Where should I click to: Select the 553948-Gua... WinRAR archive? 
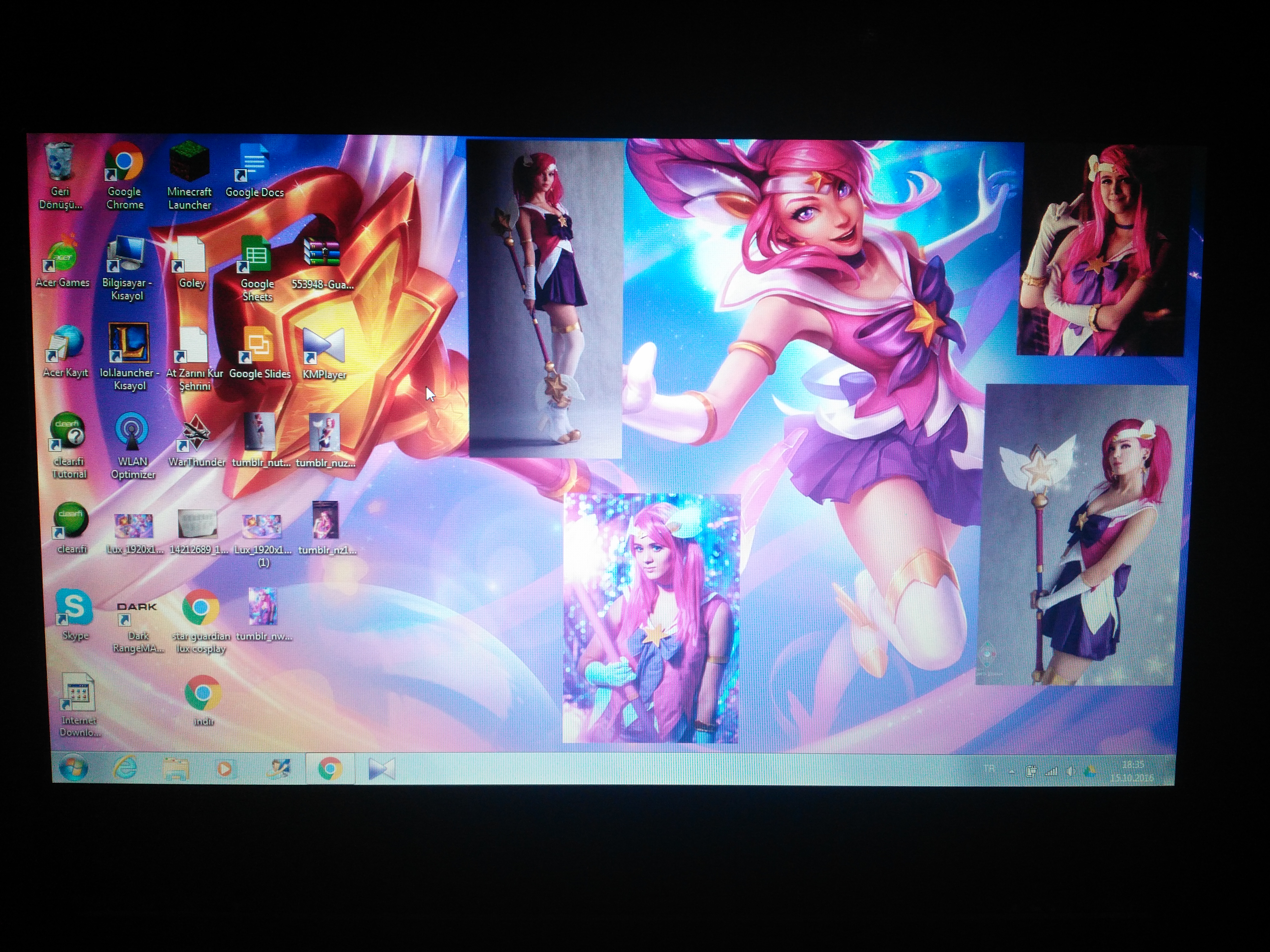[322, 263]
